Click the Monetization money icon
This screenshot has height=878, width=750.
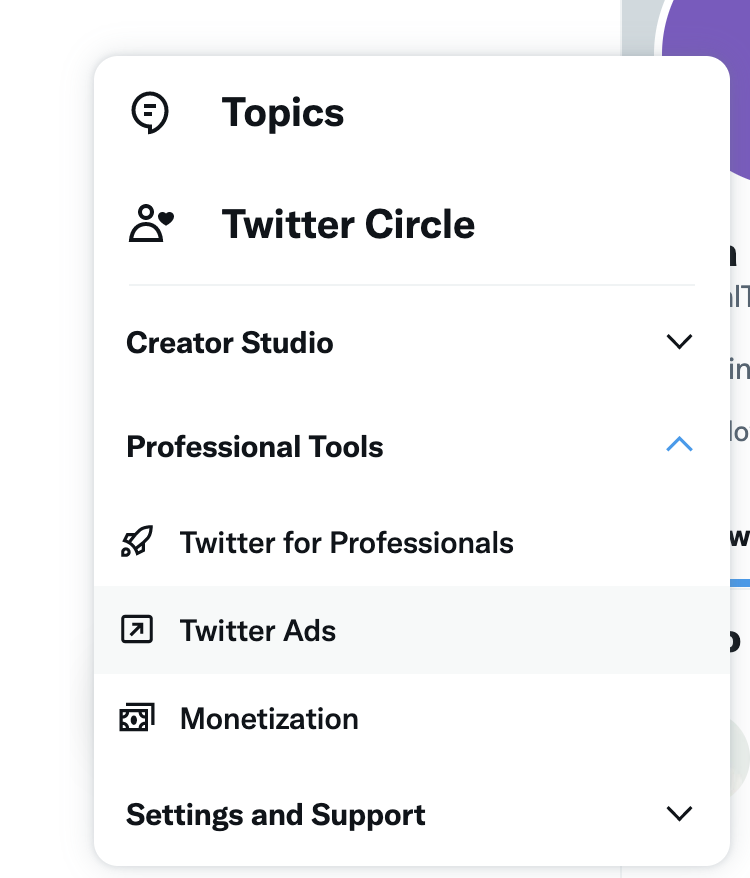137,717
